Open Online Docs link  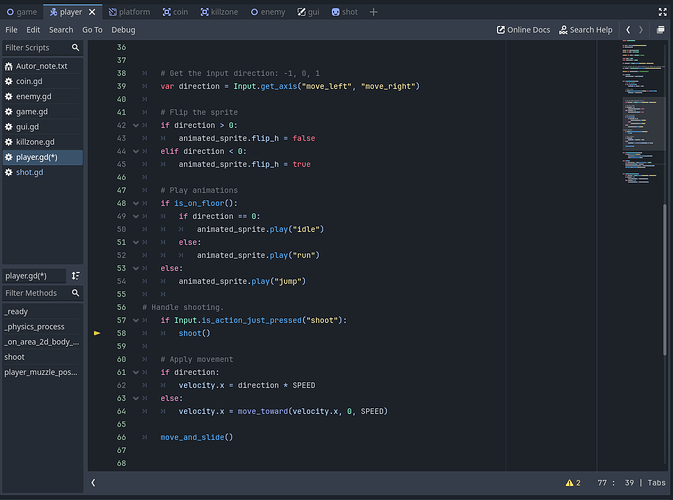tap(523, 30)
